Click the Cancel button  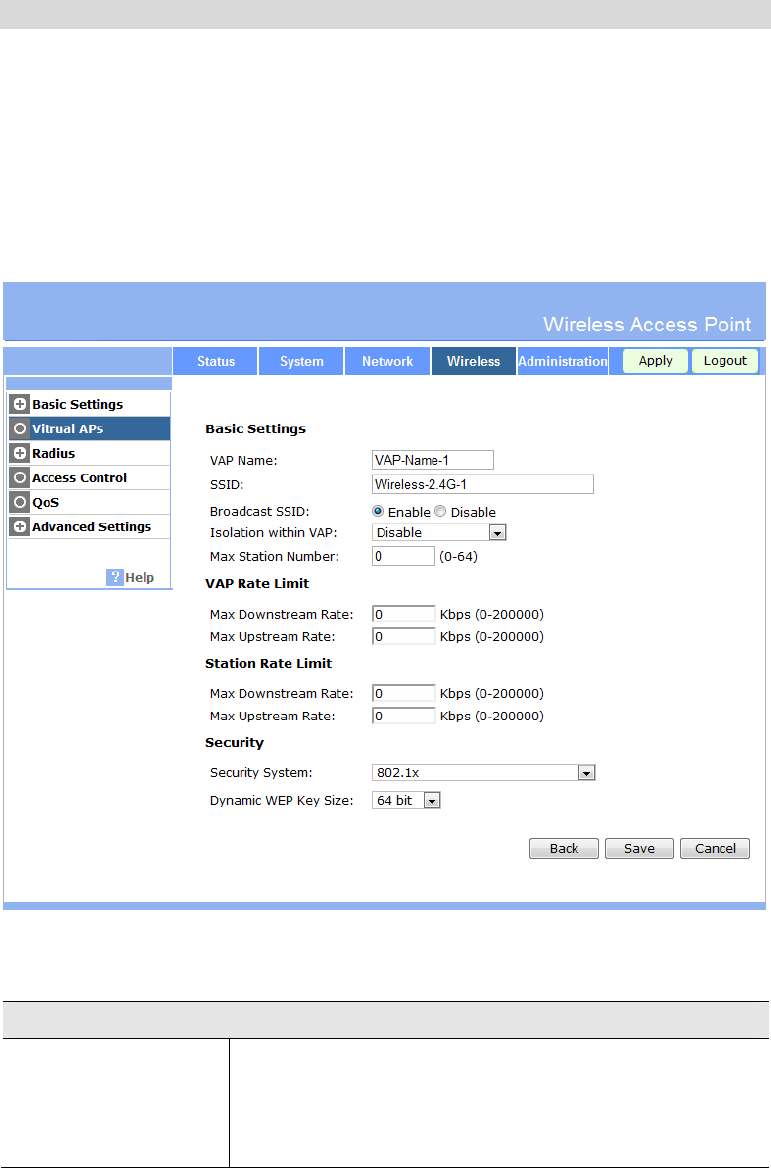(x=715, y=848)
